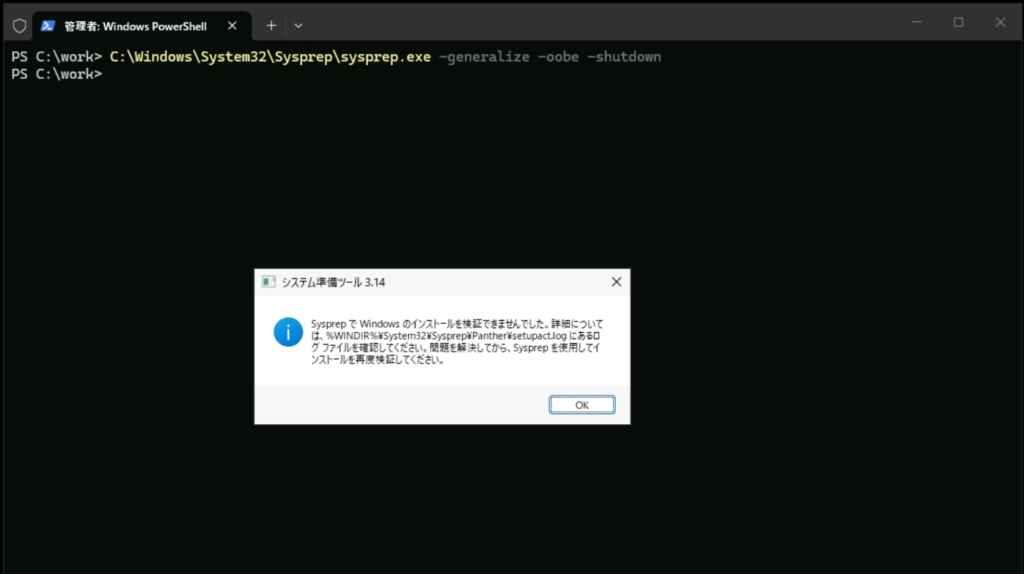
Task: Click the sysprep.exe path in the command line
Action: [270, 57]
